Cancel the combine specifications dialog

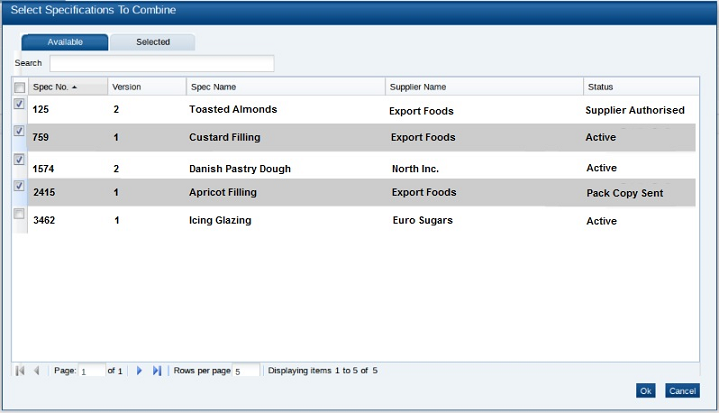point(682,391)
